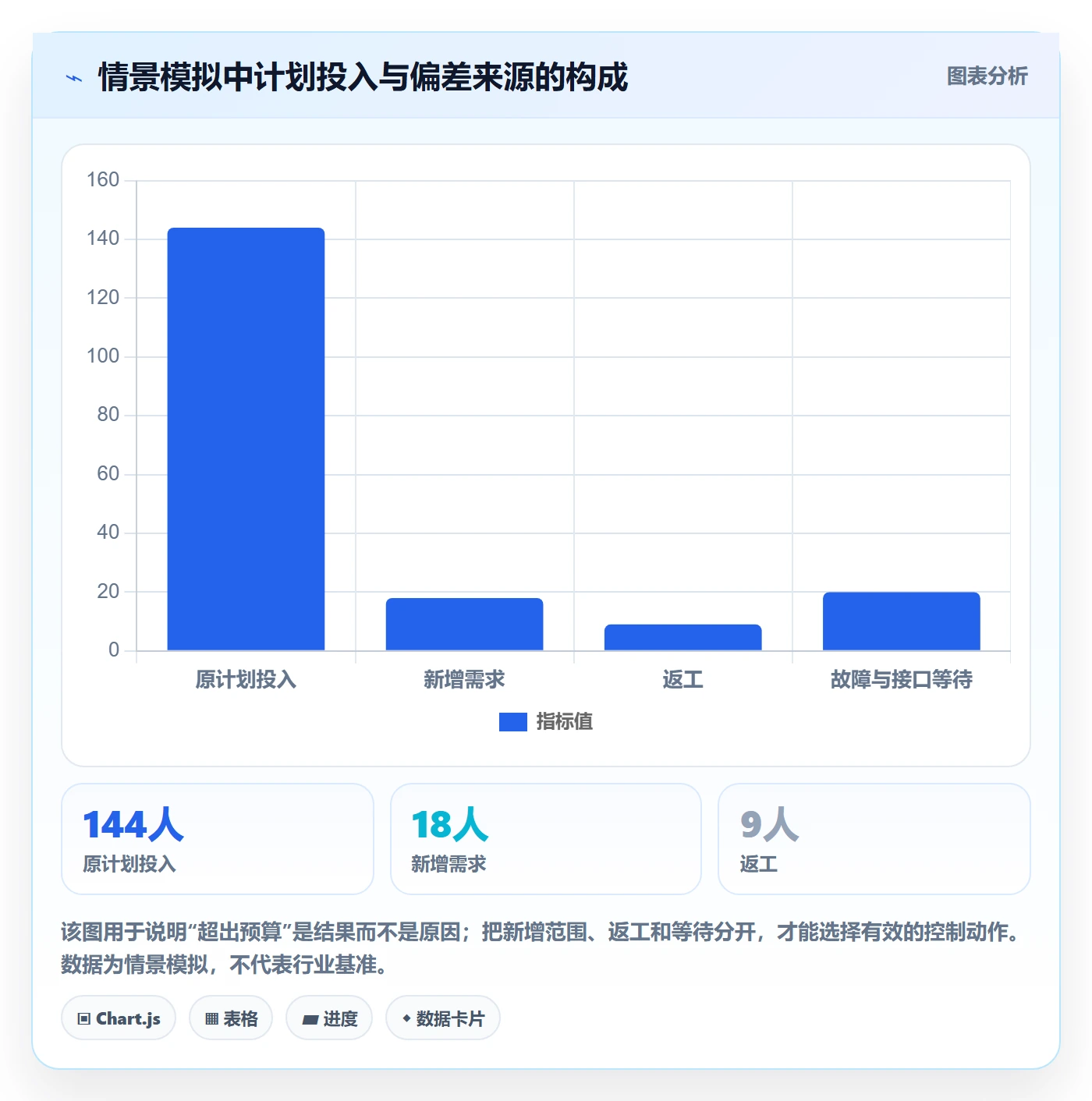This screenshot has height=1101, width=1092.
Task: Click the 图表分析 label in header
Action: tap(987, 76)
